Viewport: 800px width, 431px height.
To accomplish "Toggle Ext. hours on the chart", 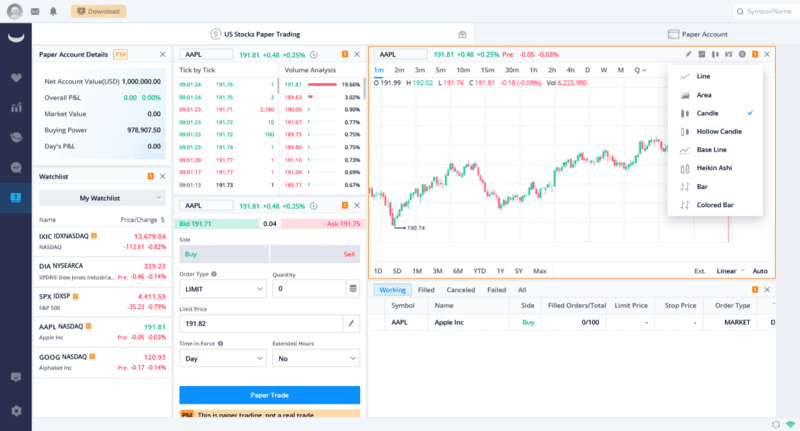I will click(700, 271).
